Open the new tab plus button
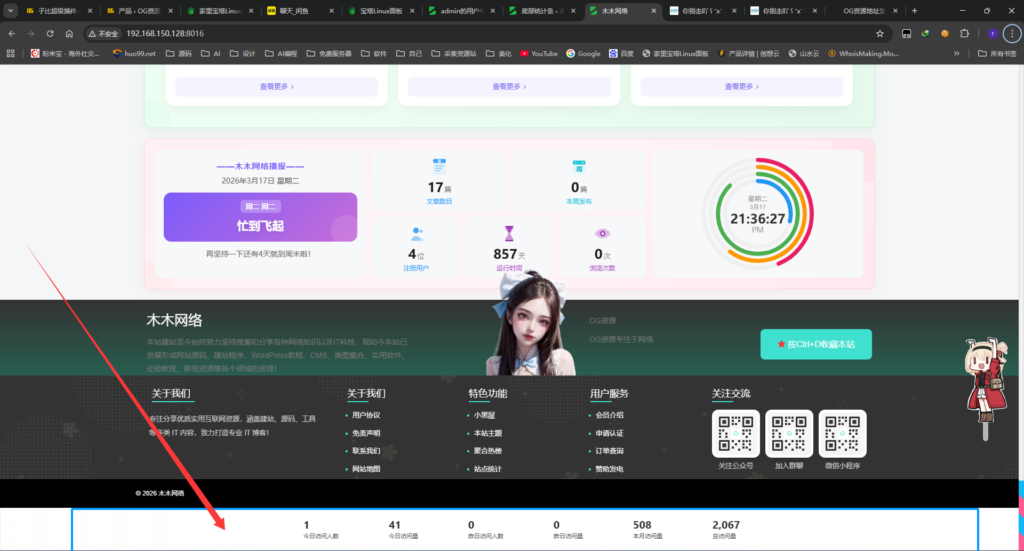 [914, 10]
